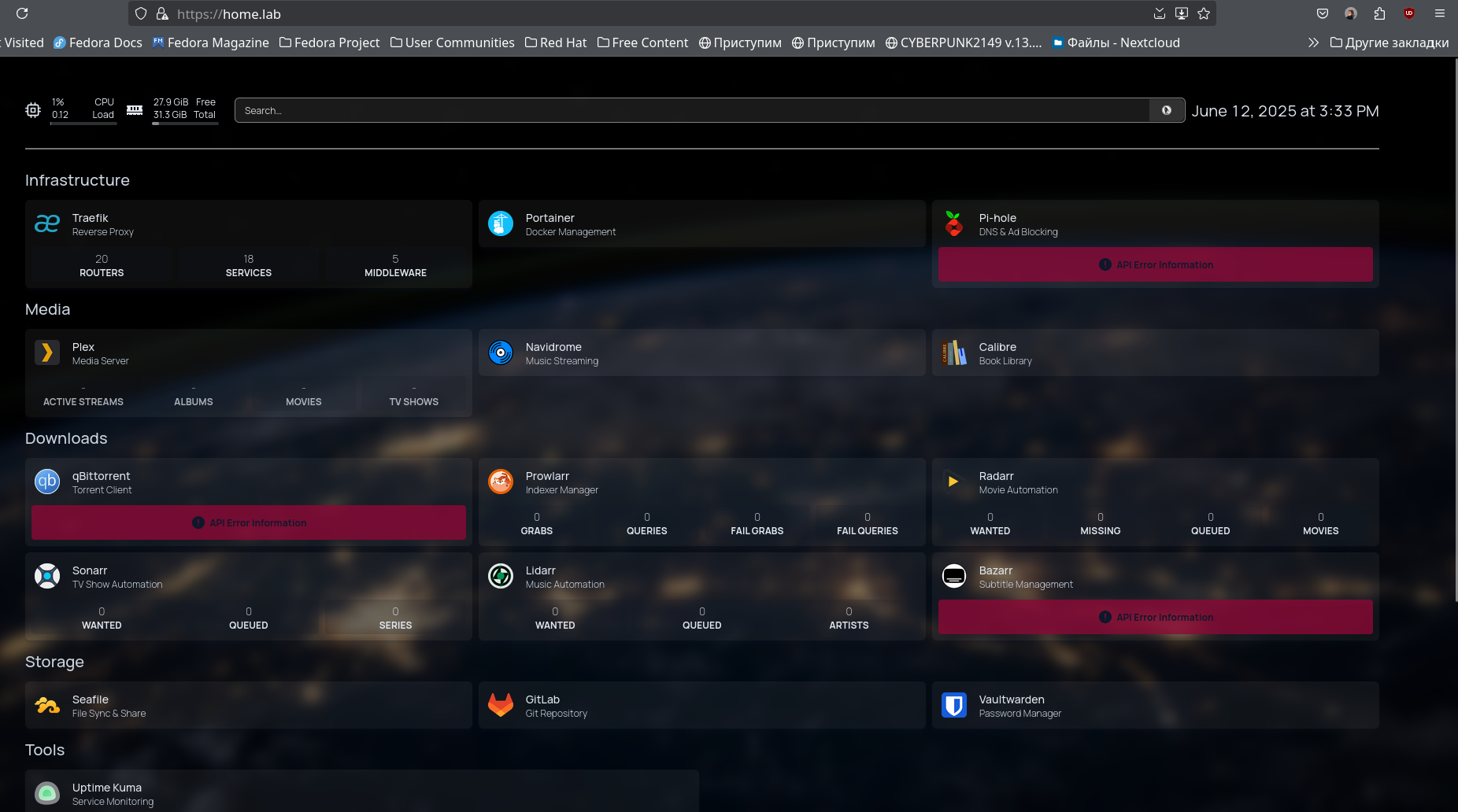Open Navidrome music streaming icon

[501, 352]
